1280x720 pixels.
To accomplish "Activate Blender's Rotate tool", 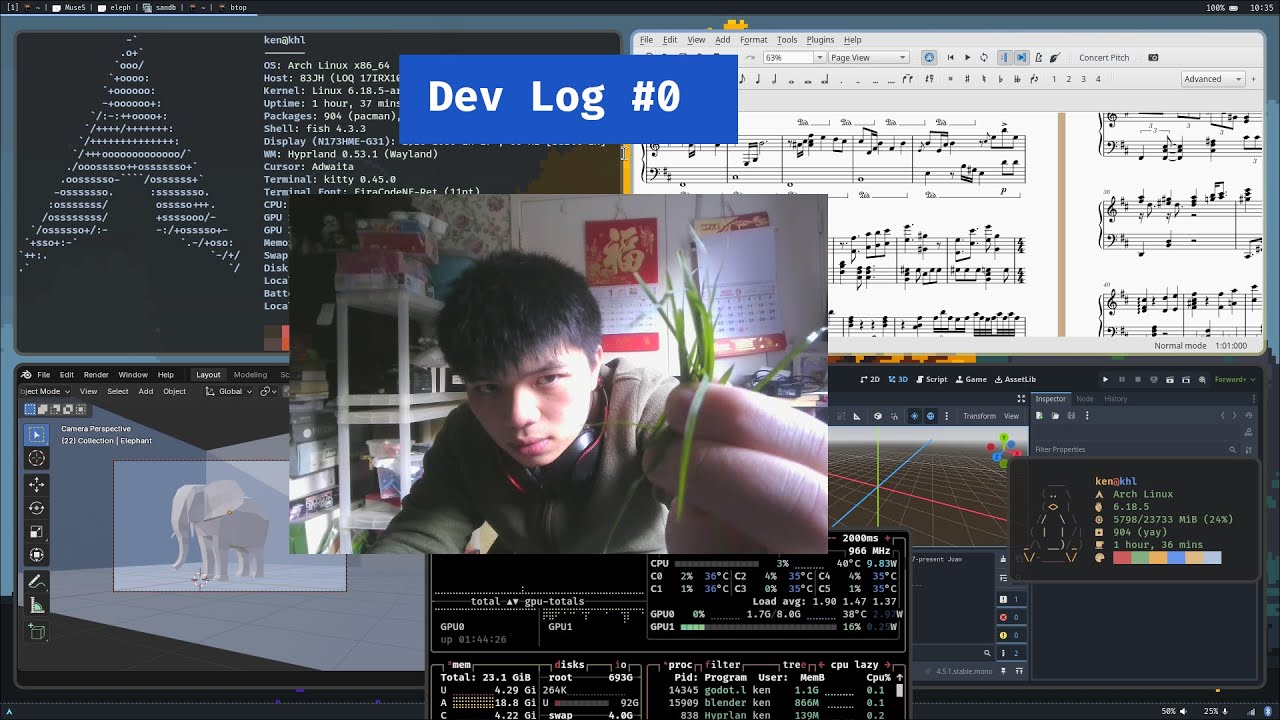I will coord(36,508).
